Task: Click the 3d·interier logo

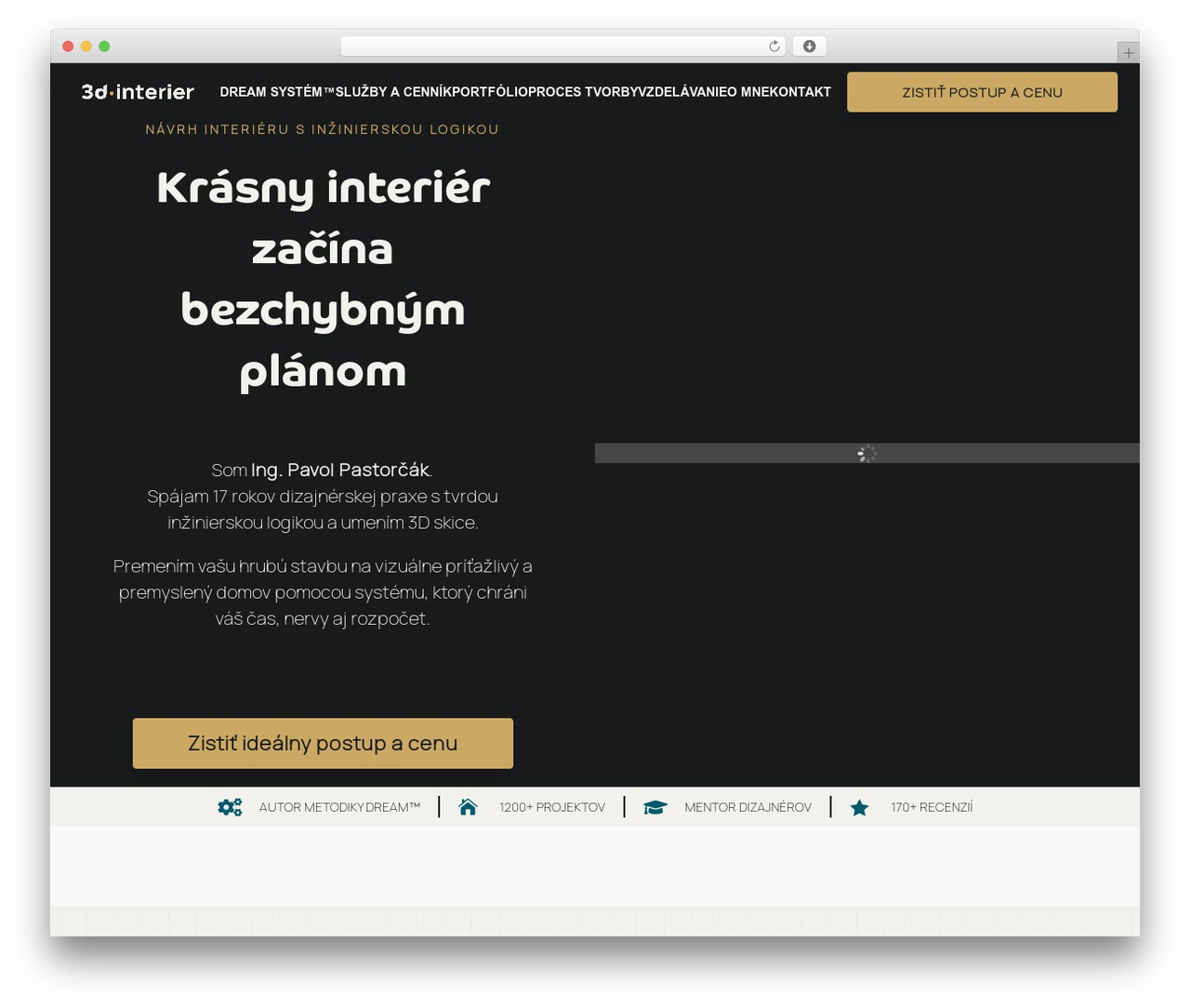Action: coord(138,92)
